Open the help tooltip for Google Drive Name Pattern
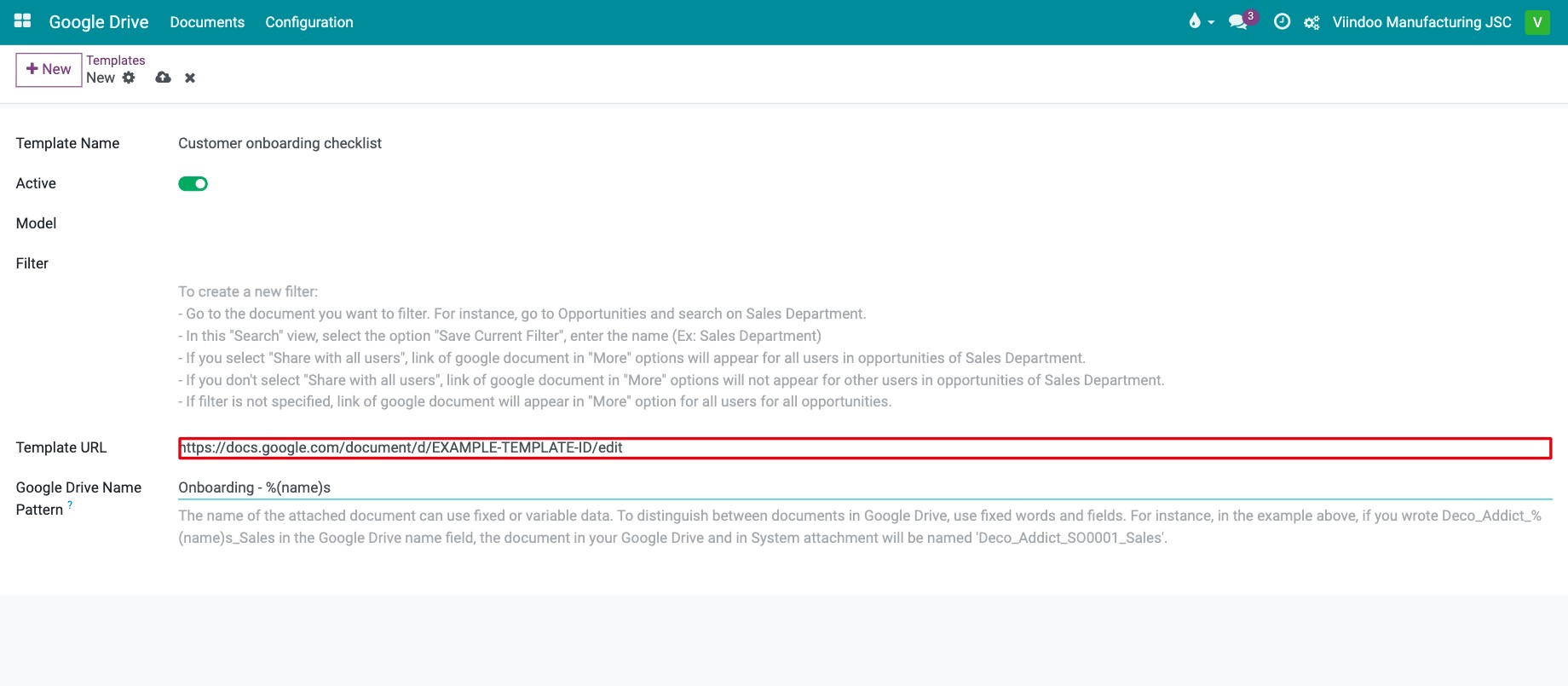Screen dimensions: 1568x686 [x=70, y=504]
